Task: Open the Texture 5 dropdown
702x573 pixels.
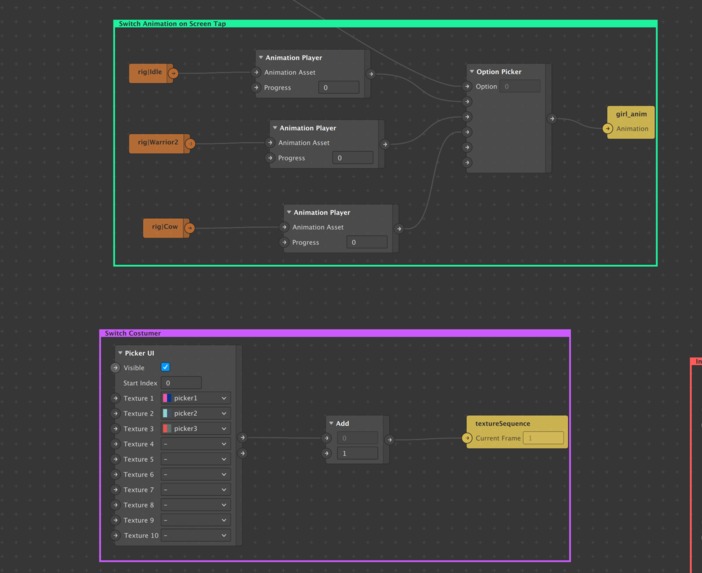Action: [196, 459]
